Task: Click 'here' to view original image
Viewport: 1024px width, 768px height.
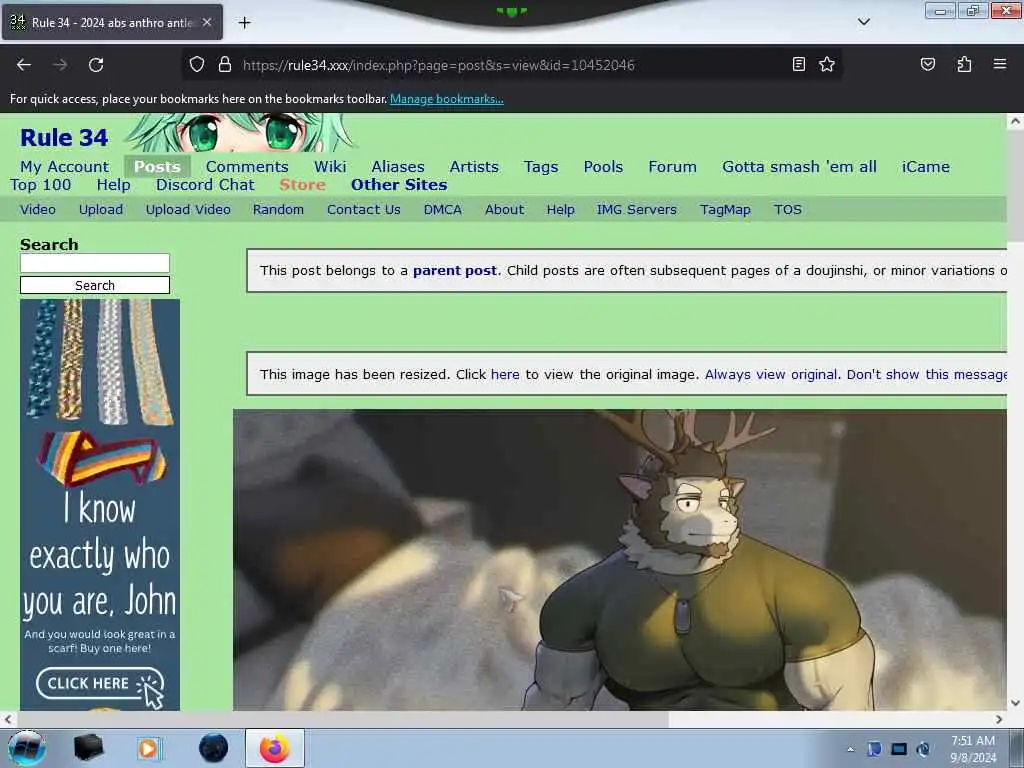Action: pyautogui.click(x=505, y=375)
